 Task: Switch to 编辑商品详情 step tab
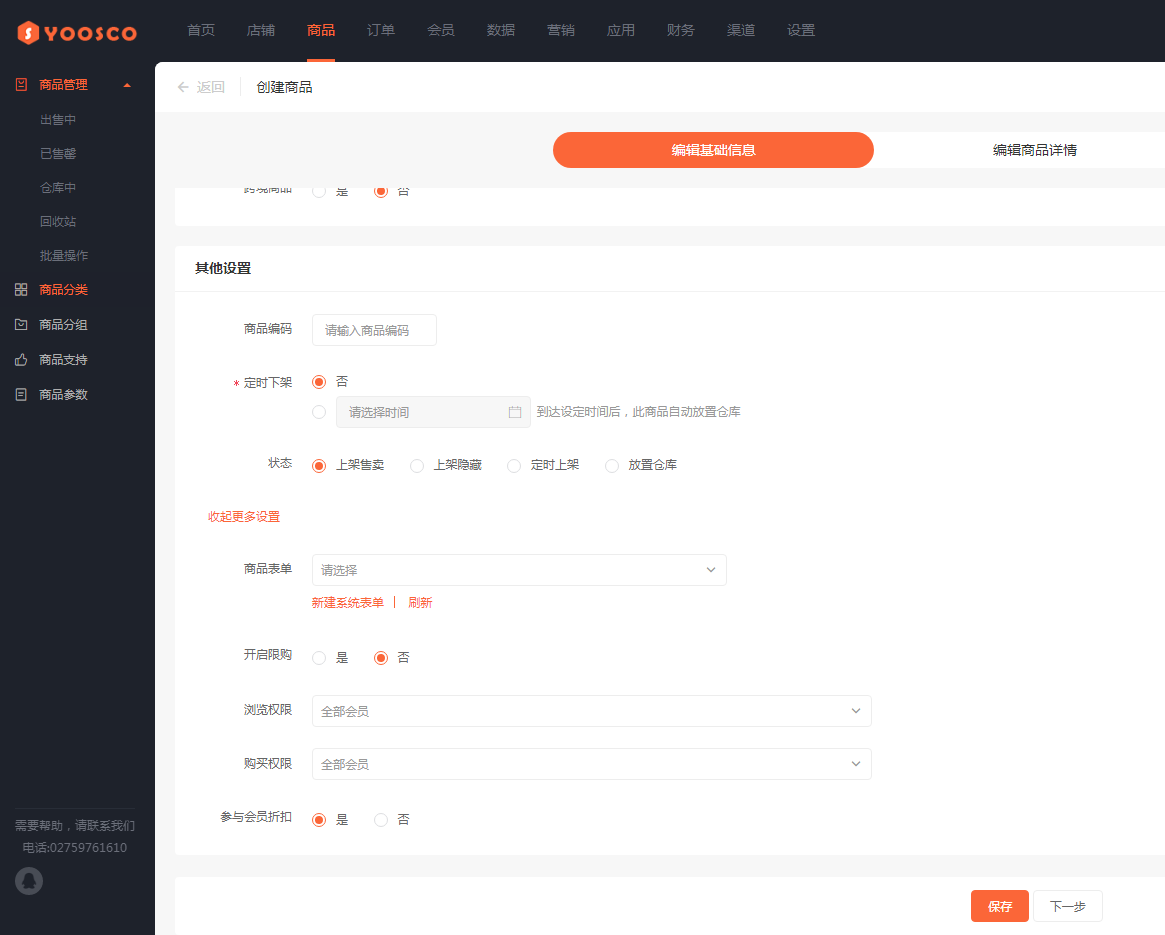point(1034,150)
